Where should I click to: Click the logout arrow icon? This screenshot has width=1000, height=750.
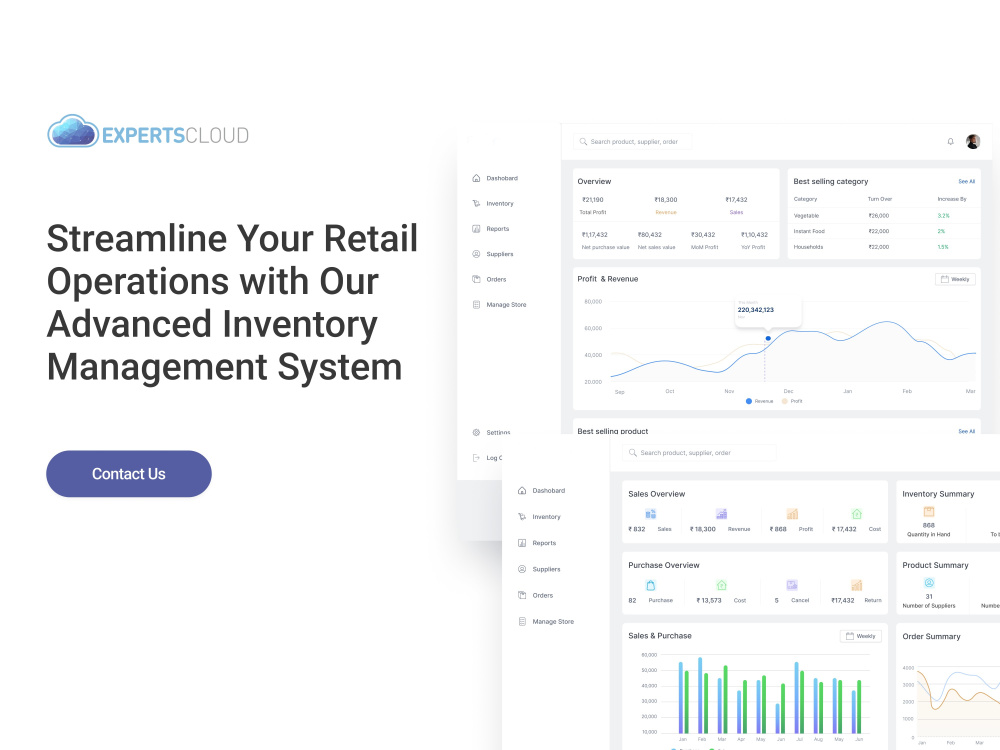[476, 458]
